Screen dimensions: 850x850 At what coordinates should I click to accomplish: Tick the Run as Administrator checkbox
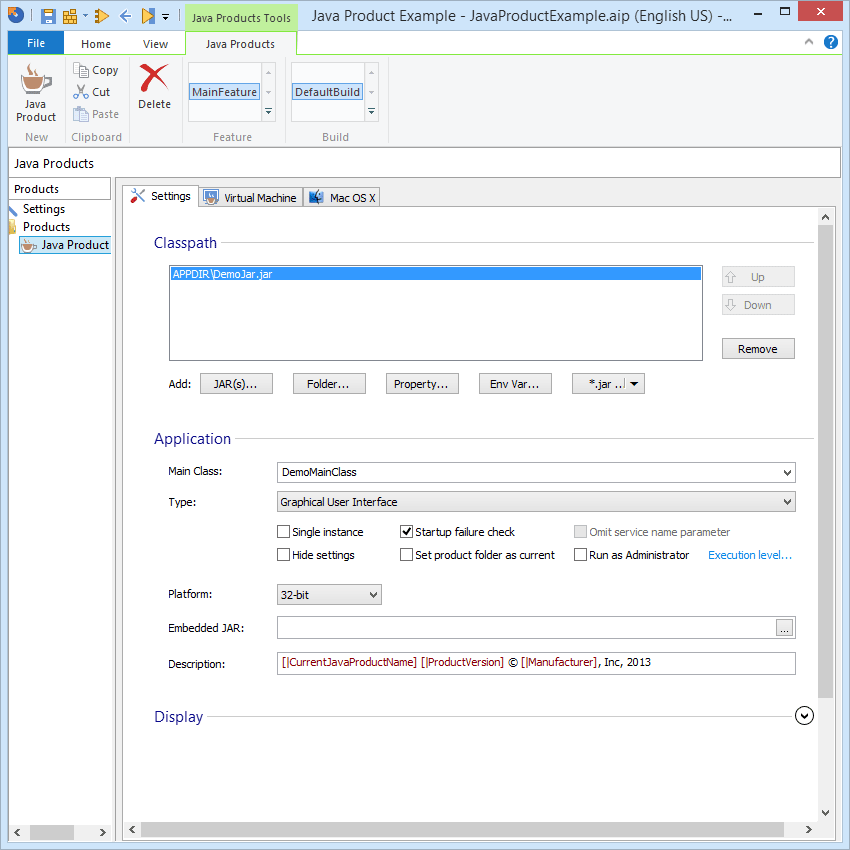pyautogui.click(x=581, y=555)
